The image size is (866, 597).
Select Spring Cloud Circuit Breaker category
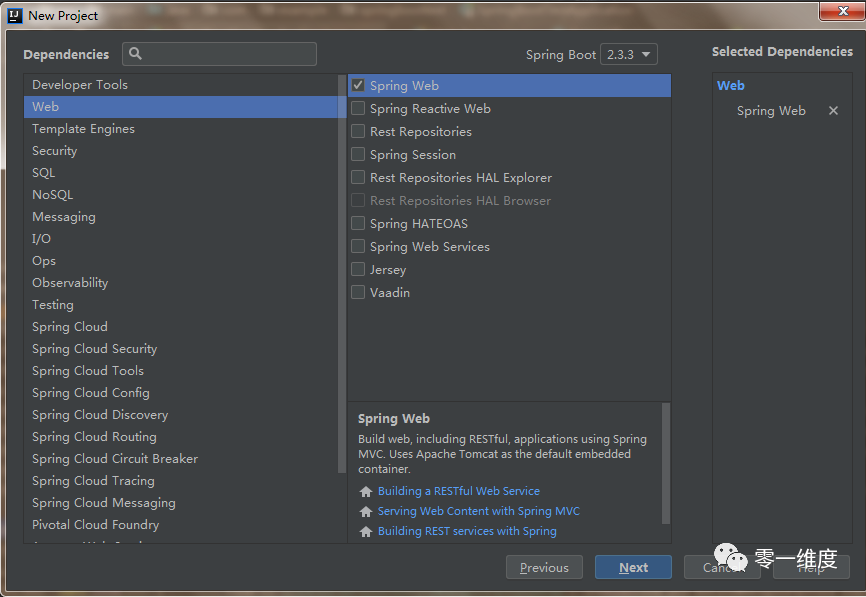181,459
